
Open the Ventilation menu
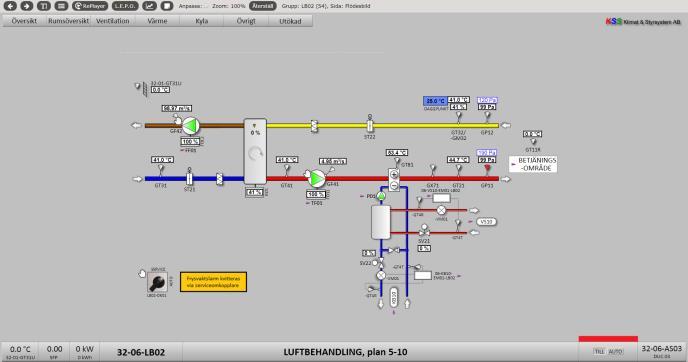(x=113, y=21)
